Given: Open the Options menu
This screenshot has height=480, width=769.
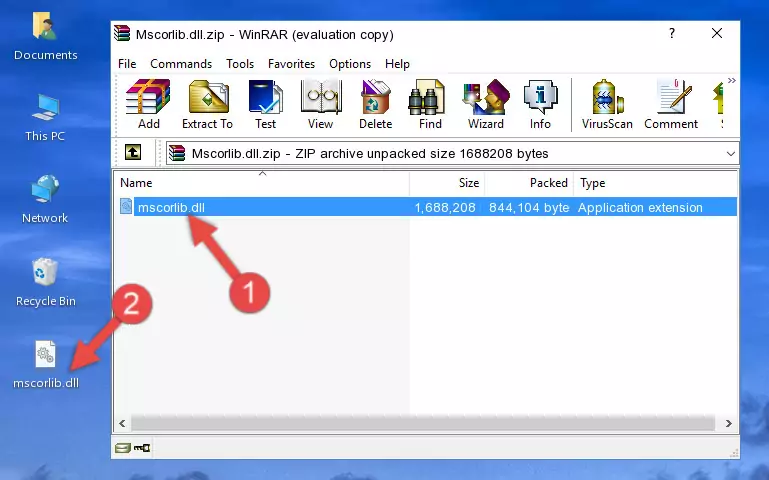Looking at the screenshot, I should click(350, 64).
